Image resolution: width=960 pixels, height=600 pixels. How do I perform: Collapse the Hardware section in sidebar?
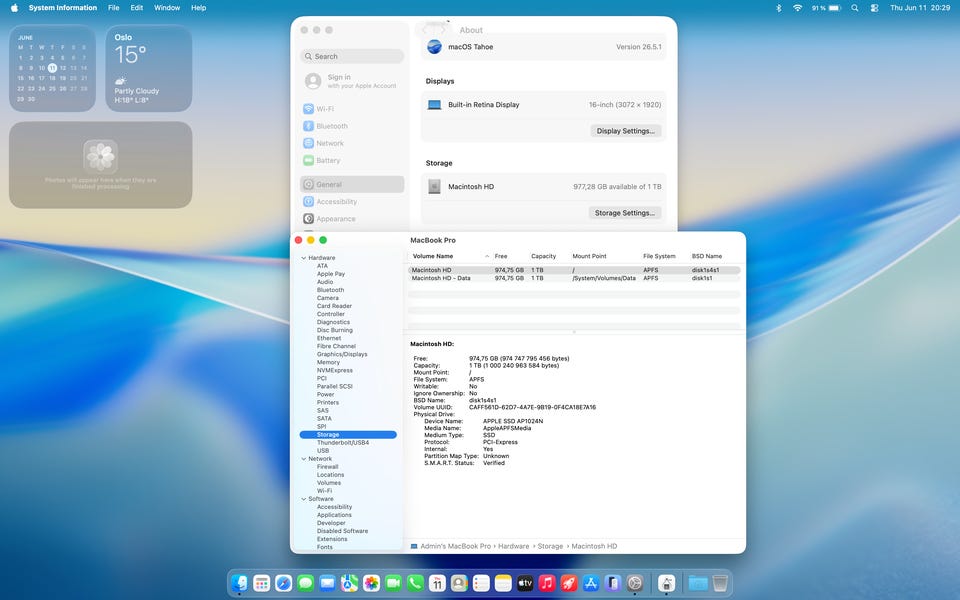[x=304, y=258]
